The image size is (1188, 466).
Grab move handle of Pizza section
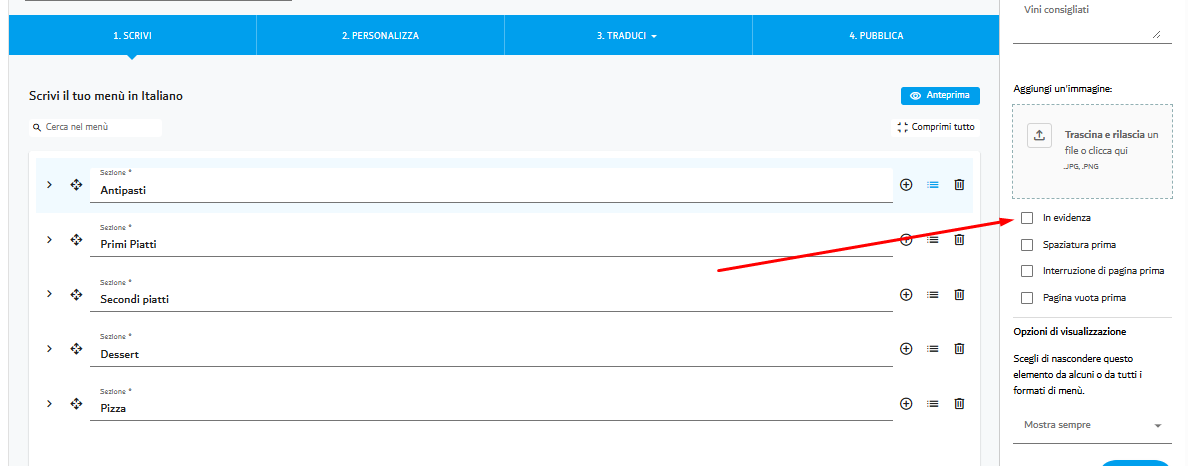point(76,404)
